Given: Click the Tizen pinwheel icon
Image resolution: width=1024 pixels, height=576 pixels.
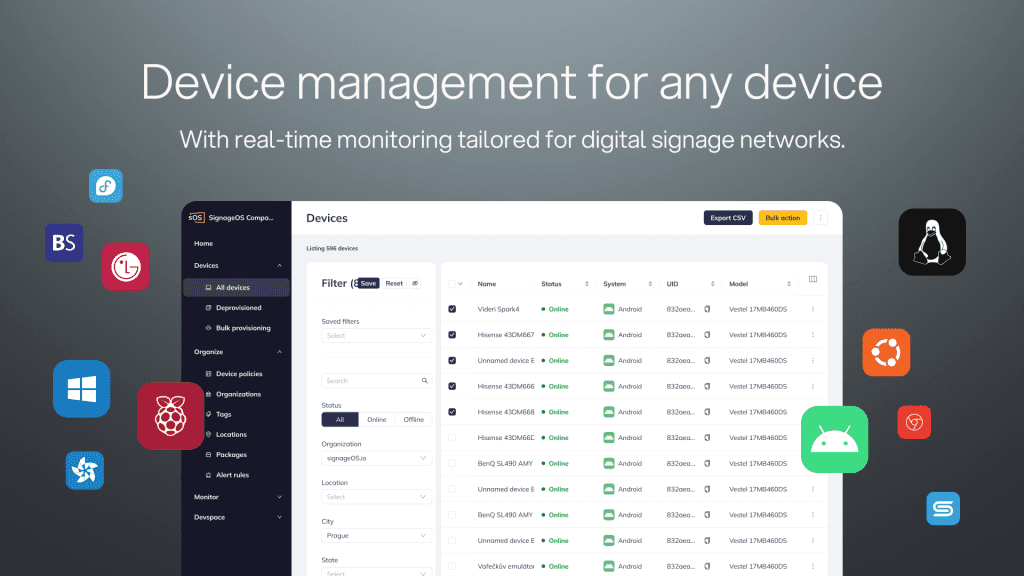Looking at the screenshot, I should click(85, 470).
